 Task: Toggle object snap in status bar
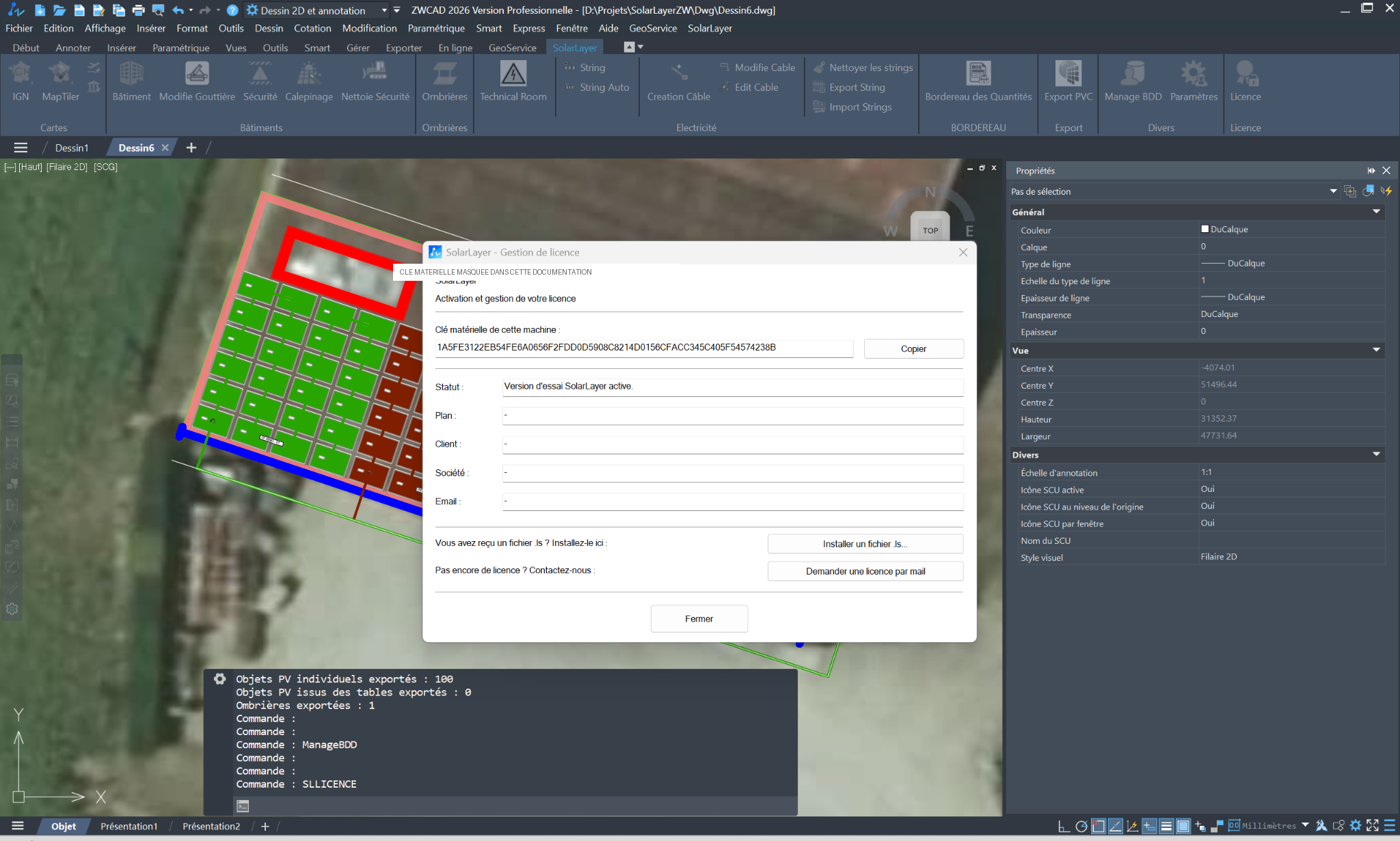[1098, 826]
